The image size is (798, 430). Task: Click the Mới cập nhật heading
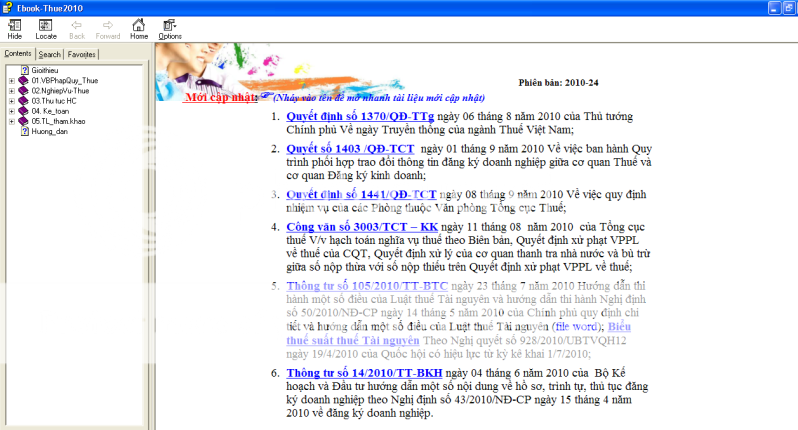pos(221,97)
